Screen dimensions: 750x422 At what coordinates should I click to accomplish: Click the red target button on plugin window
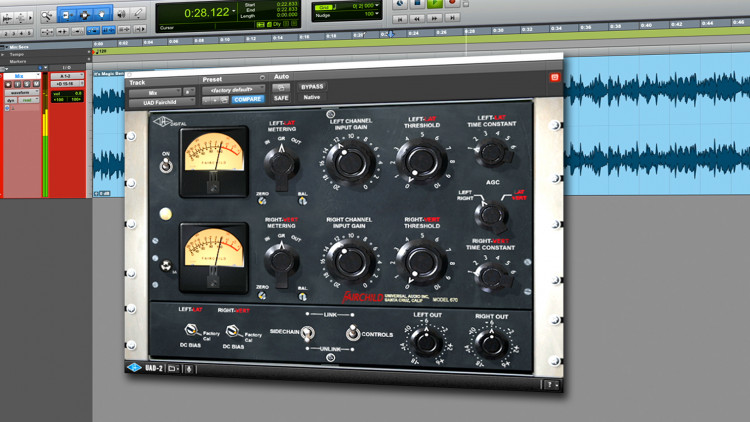tap(555, 77)
